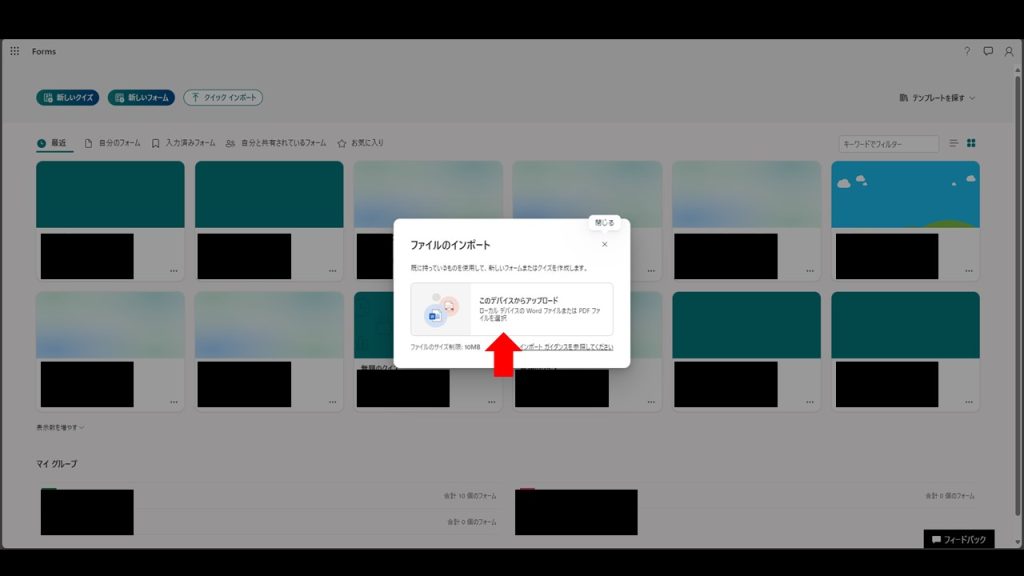The width and height of the screenshot is (1024, 576).
Task: Open the インポート ガイダンス link
Action: (565, 347)
